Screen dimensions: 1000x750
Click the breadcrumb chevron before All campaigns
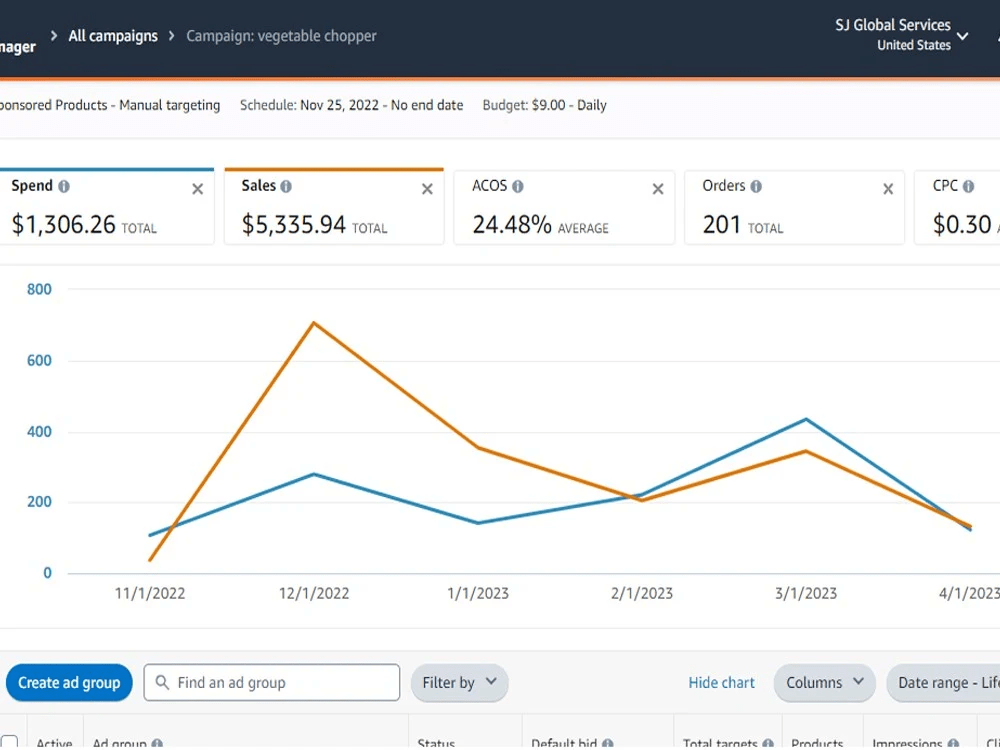(54, 36)
